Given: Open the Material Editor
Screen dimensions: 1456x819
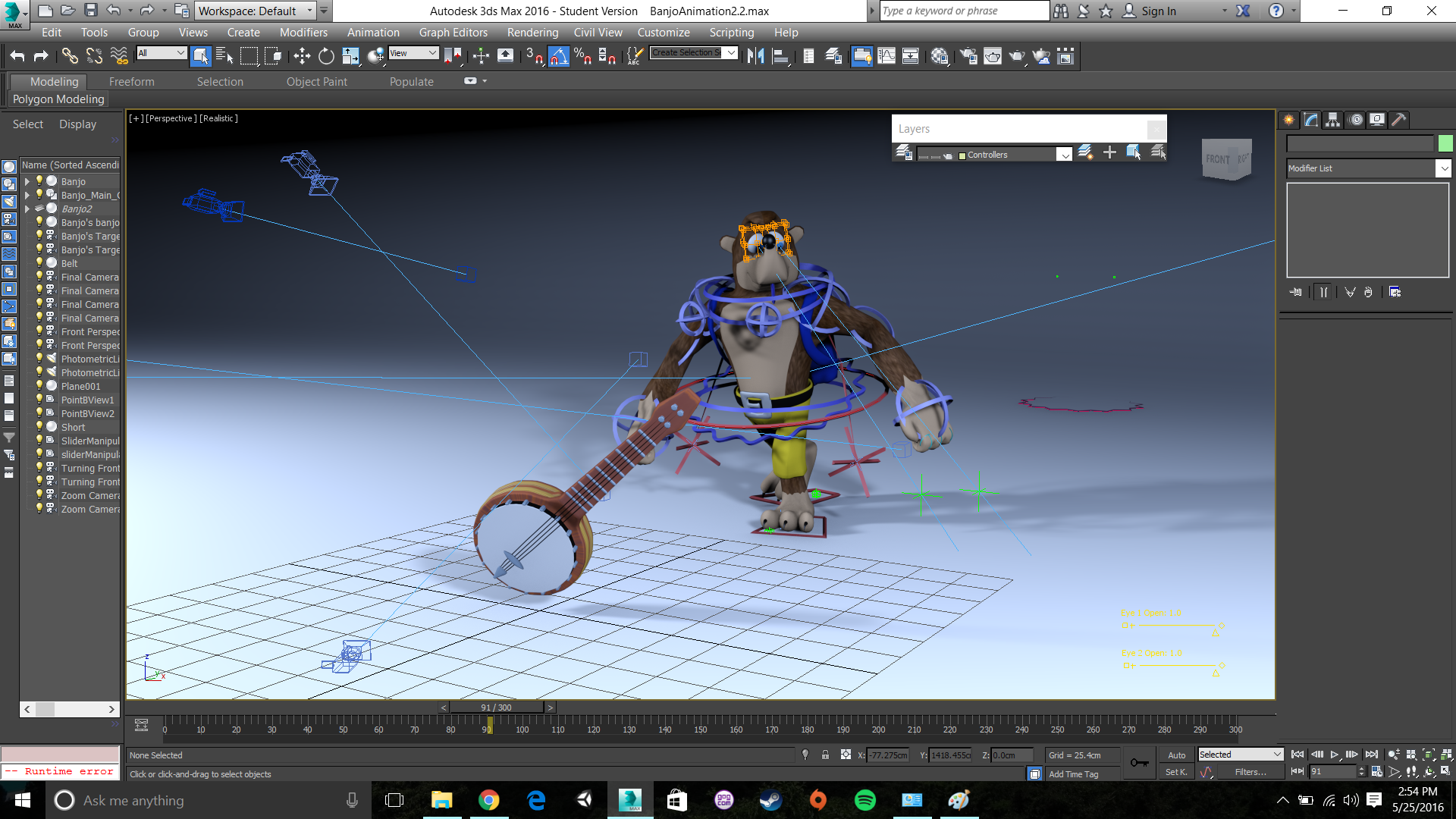Looking at the screenshot, I should 940,56.
